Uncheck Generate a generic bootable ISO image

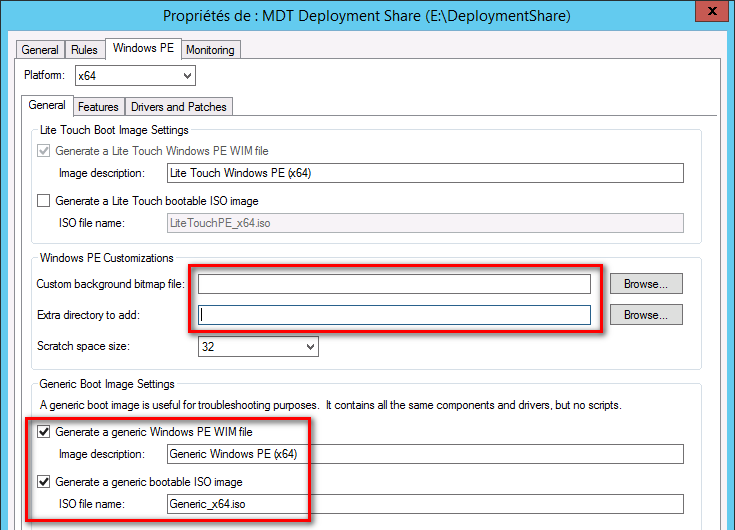point(43,482)
